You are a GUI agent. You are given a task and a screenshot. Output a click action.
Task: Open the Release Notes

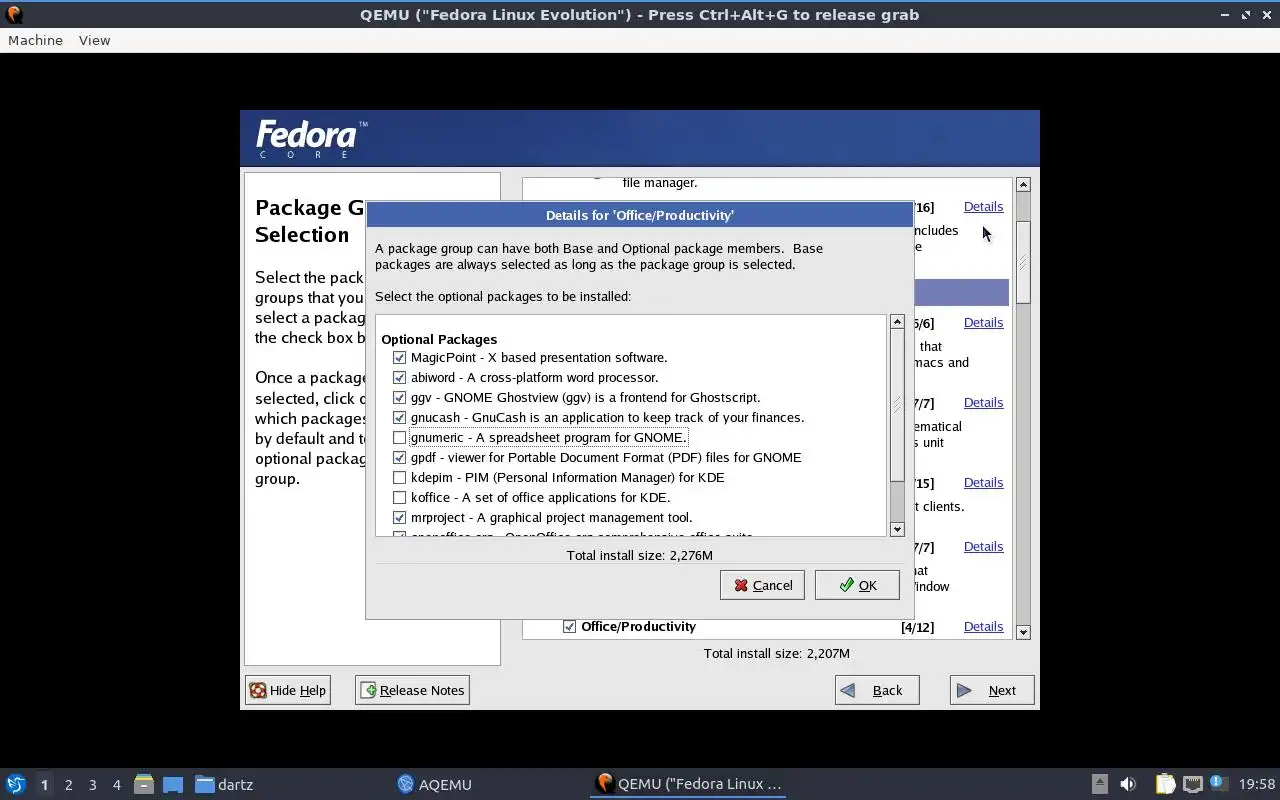click(x=412, y=690)
